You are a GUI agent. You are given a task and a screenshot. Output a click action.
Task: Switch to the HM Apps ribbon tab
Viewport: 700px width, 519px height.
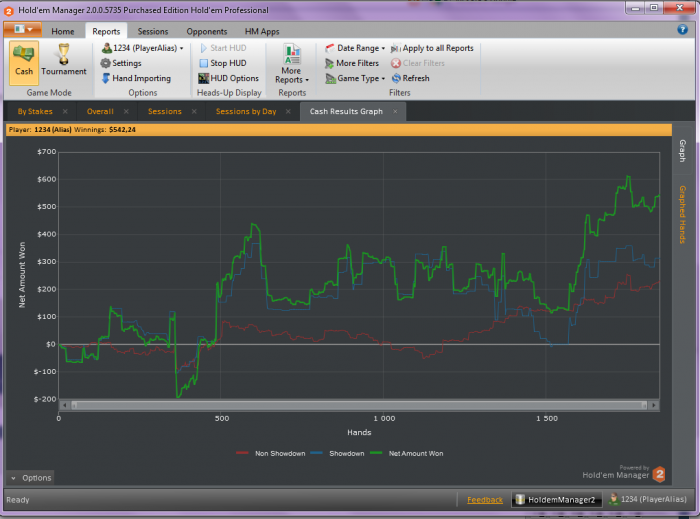click(262, 31)
